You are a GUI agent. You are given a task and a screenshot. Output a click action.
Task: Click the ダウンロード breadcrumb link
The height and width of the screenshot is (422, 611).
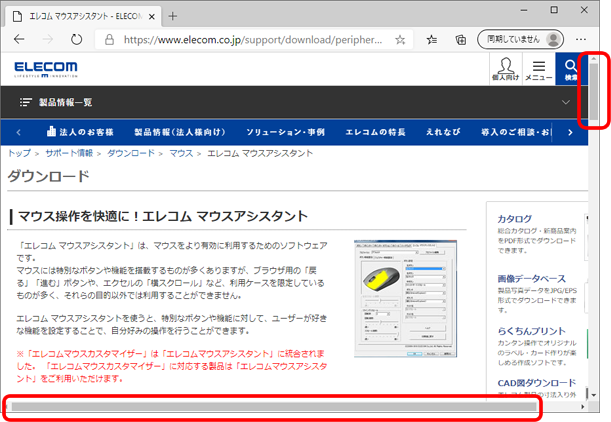click(x=131, y=153)
